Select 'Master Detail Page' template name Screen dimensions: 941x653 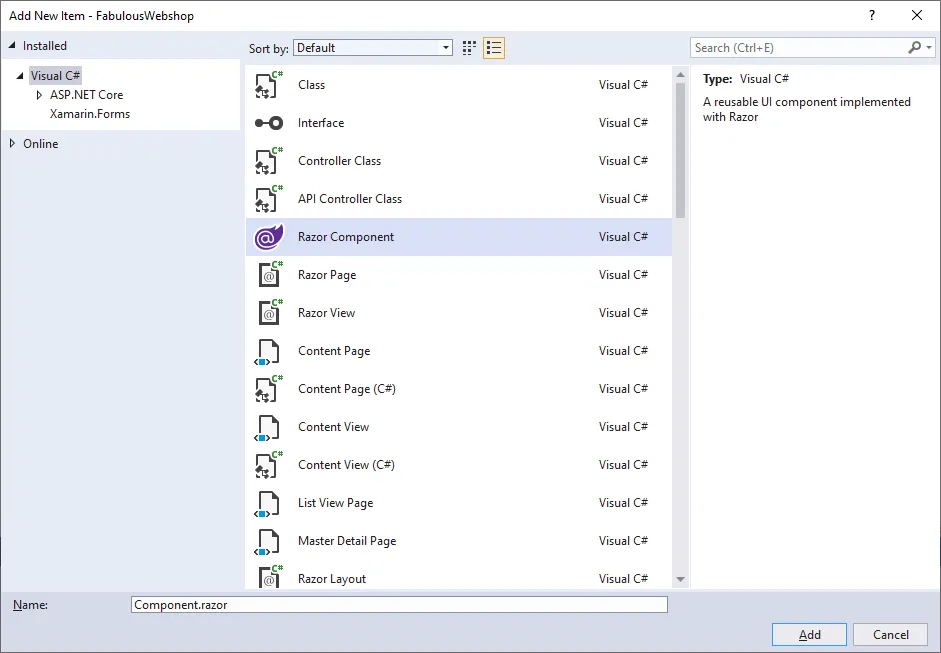pos(347,541)
